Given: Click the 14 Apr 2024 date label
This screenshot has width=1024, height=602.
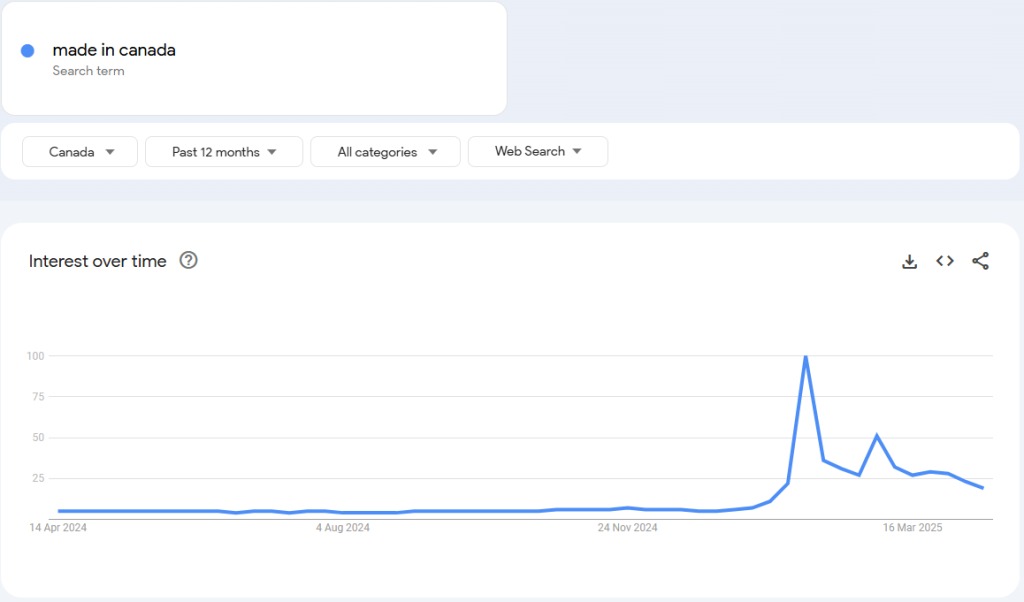Looking at the screenshot, I should (58, 527).
